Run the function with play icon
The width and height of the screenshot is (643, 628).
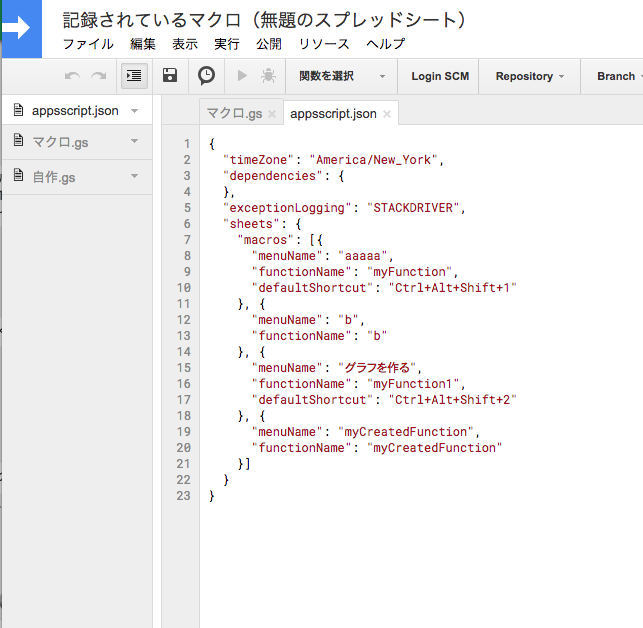[241, 76]
